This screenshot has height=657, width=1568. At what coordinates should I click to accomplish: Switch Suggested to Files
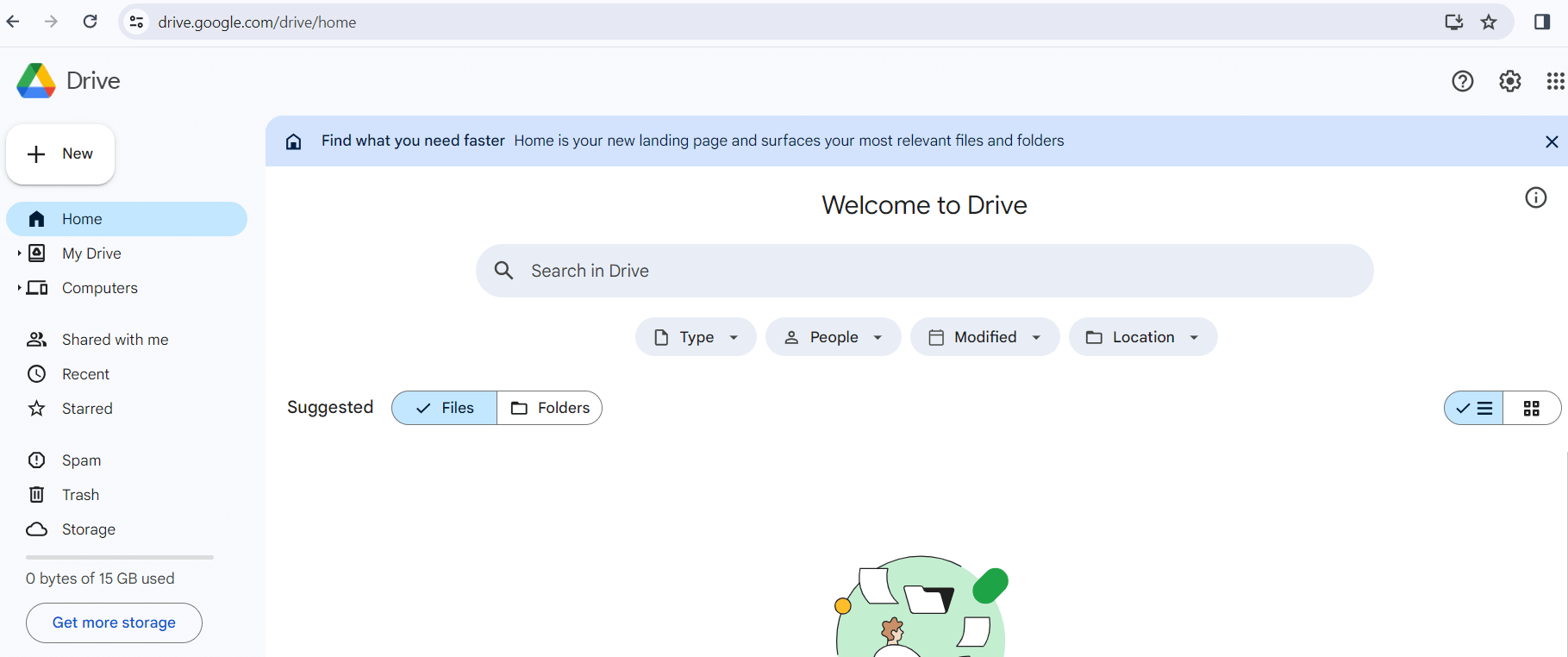point(445,408)
